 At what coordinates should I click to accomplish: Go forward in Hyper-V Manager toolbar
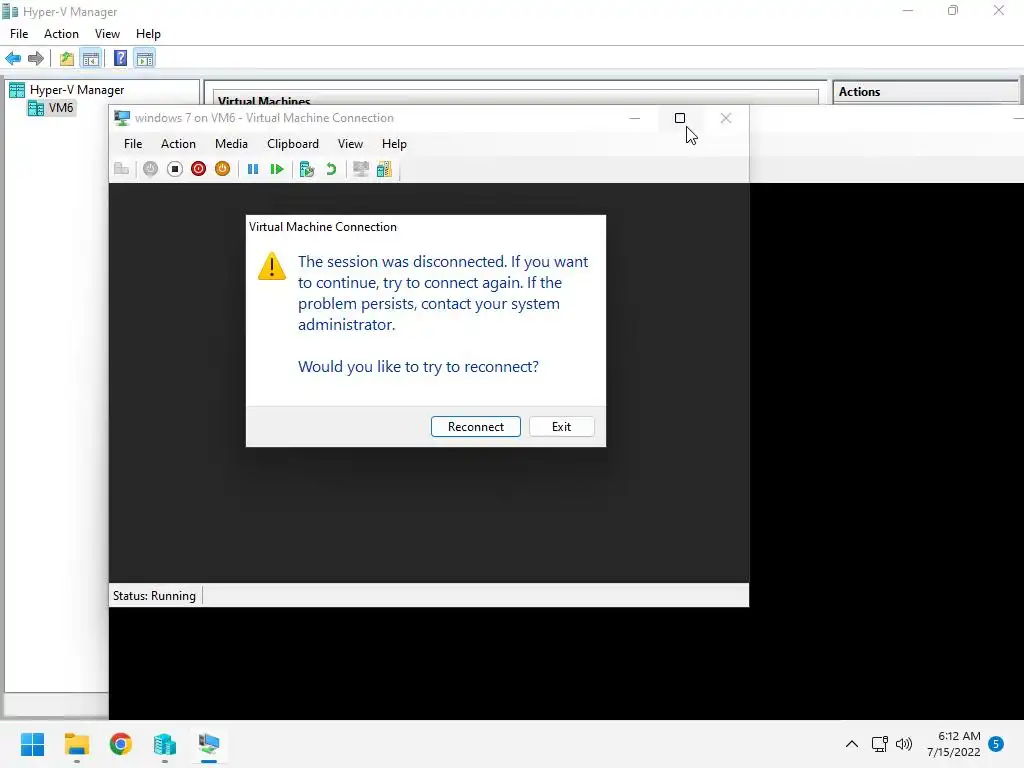tap(36, 59)
